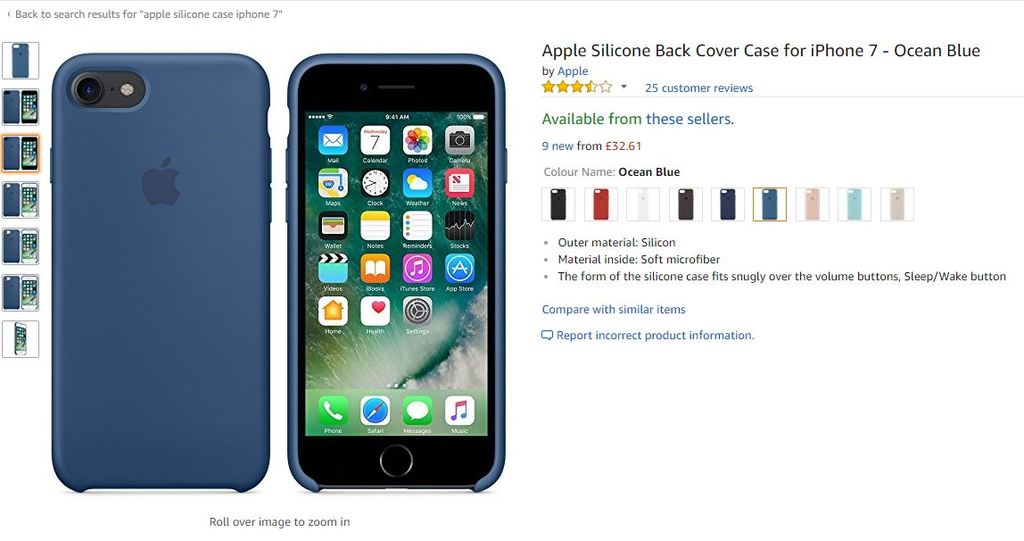
Task: Click the report speech-bubble icon
Action: pyautogui.click(x=547, y=336)
